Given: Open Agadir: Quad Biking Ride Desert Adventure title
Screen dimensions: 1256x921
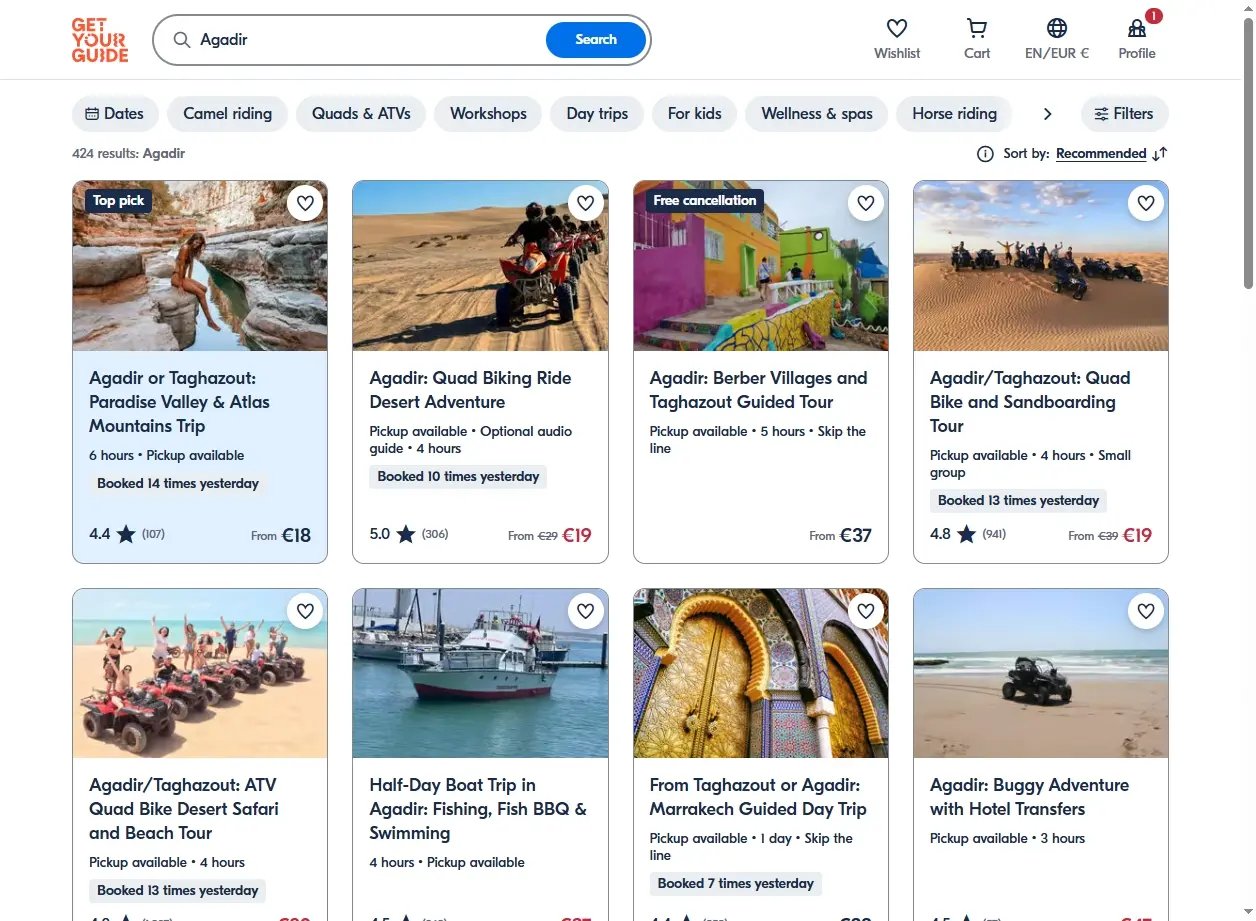Looking at the screenshot, I should (x=470, y=390).
